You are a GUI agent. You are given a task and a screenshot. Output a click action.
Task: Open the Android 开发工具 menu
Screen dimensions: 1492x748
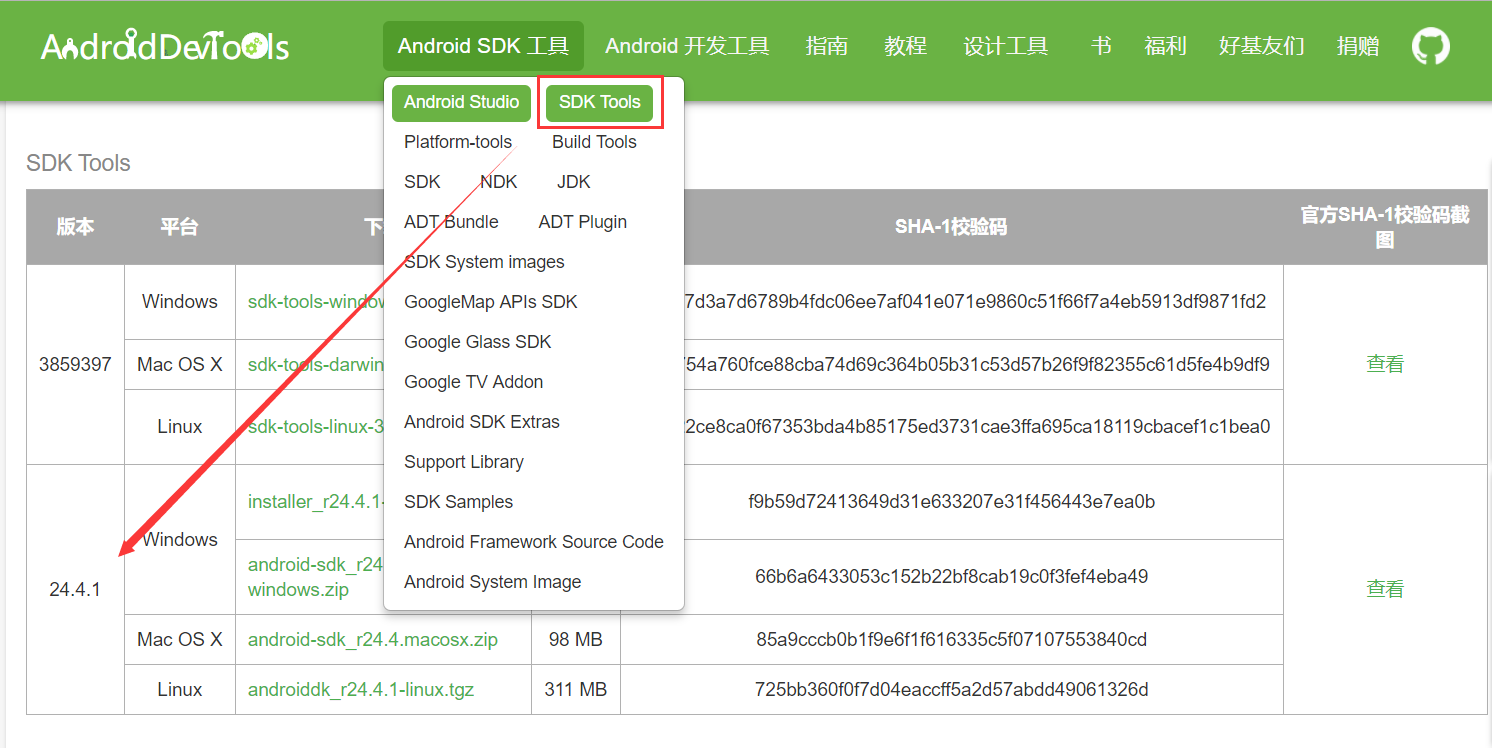(687, 46)
